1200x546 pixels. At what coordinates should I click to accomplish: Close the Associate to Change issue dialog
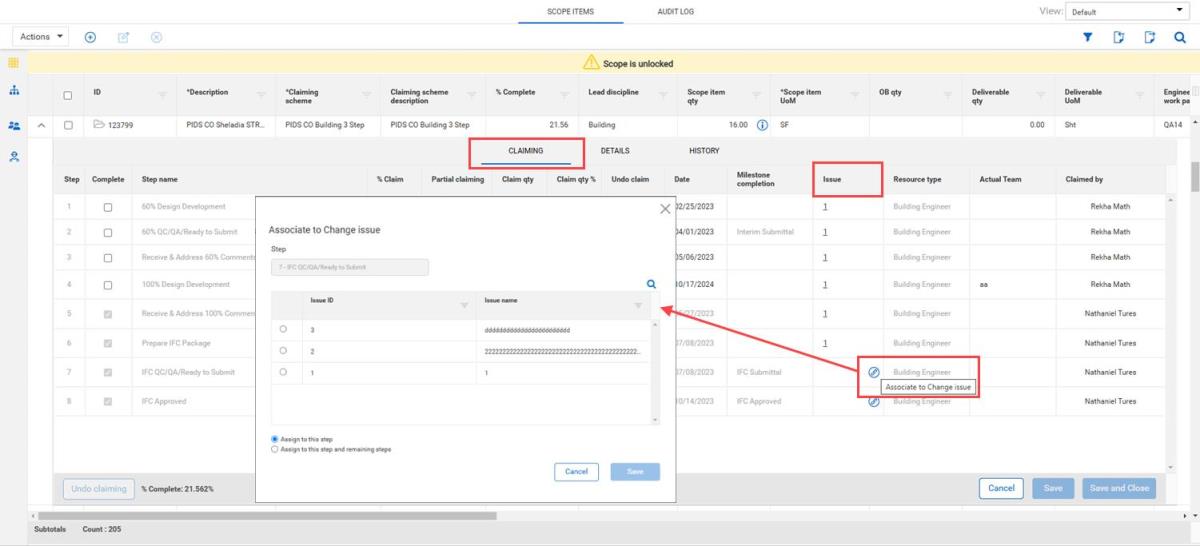(665, 209)
